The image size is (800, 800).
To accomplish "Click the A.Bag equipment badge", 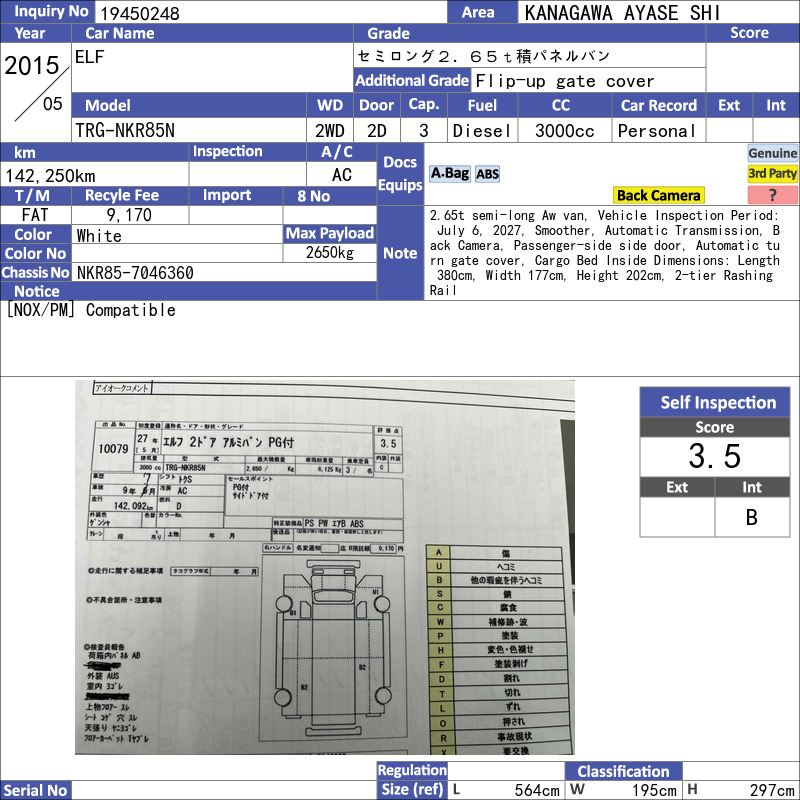I will (449, 174).
